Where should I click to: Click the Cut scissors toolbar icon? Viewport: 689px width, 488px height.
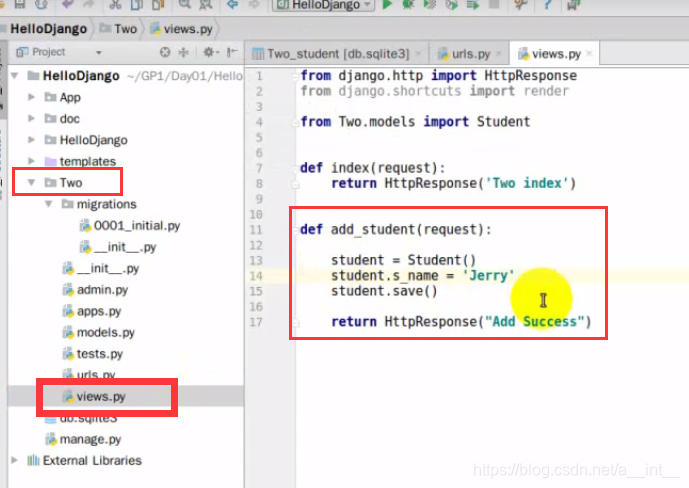pyautogui.click(x=115, y=4)
